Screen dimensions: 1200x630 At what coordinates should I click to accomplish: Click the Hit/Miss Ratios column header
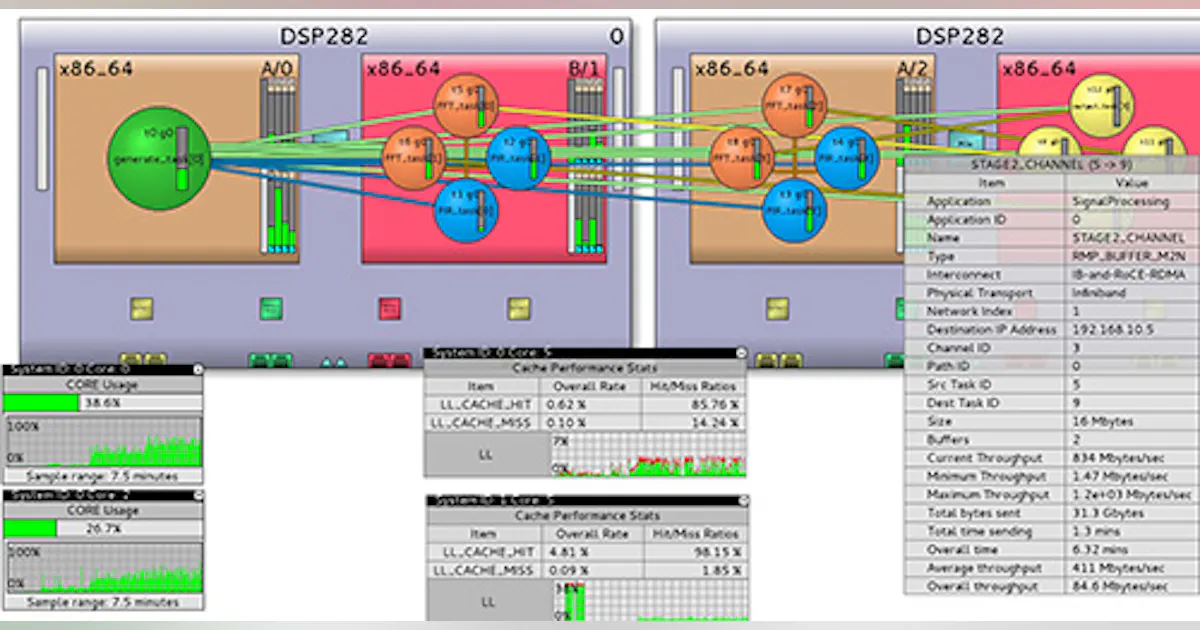click(x=691, y=385)
